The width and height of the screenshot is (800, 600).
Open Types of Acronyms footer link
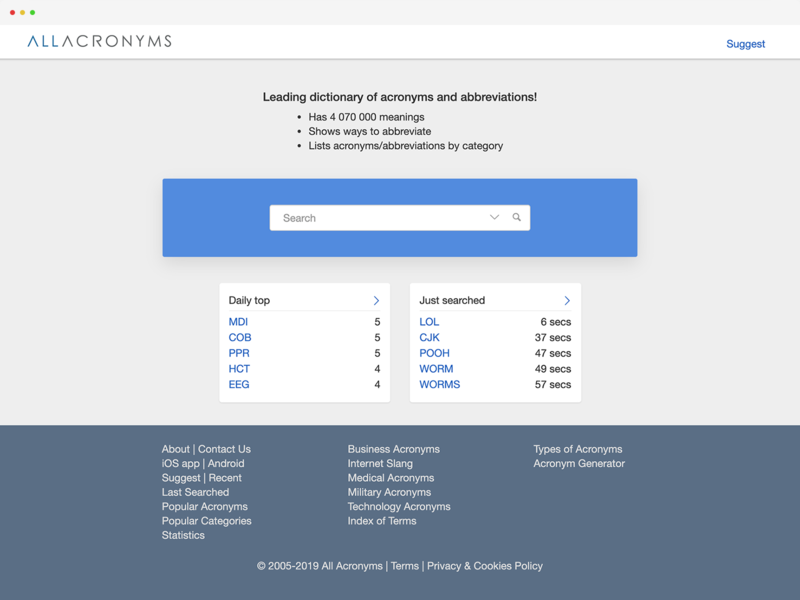coord(578,449)
